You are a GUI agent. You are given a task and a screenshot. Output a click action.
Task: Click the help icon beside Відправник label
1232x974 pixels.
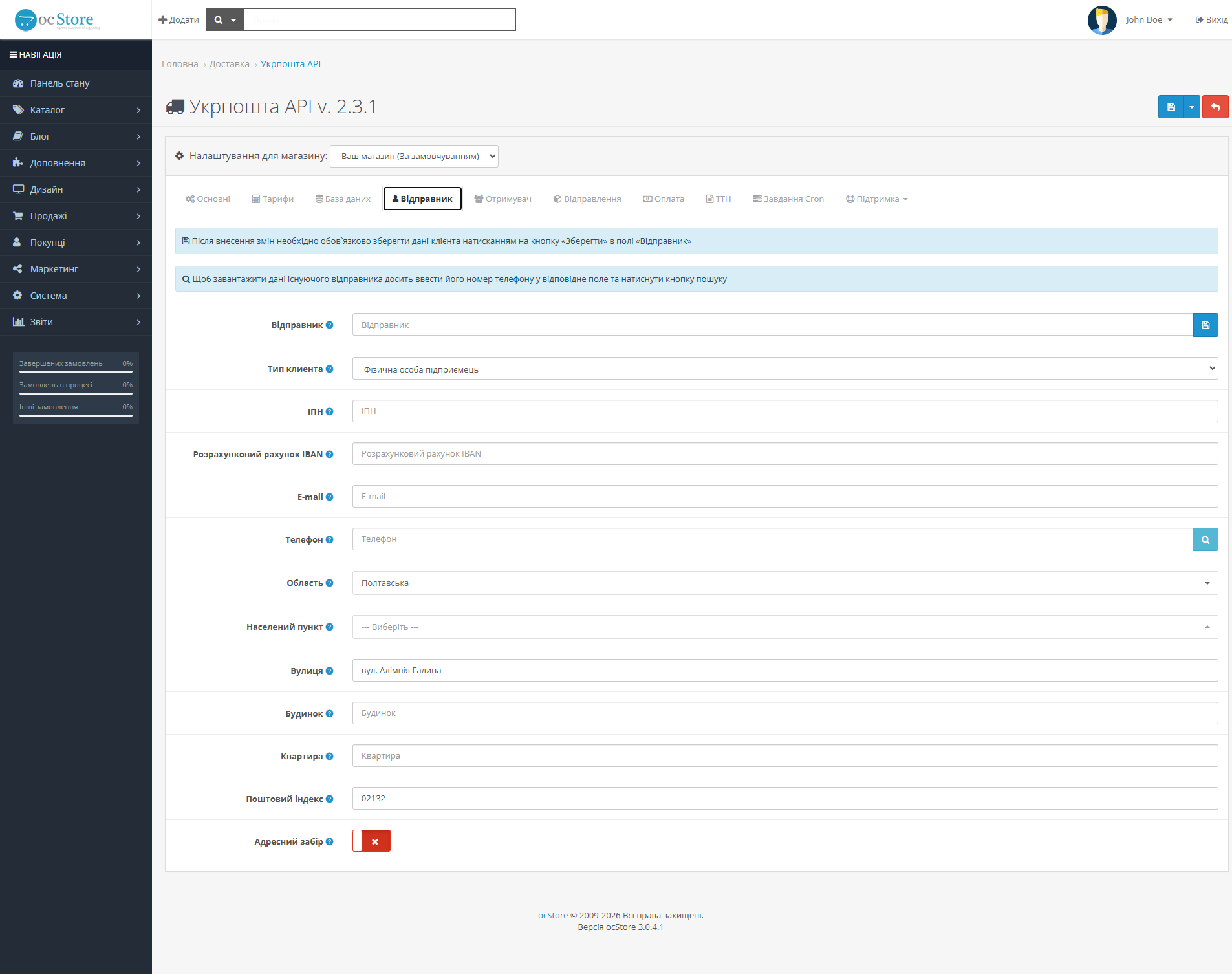click(x=330, y=325)
